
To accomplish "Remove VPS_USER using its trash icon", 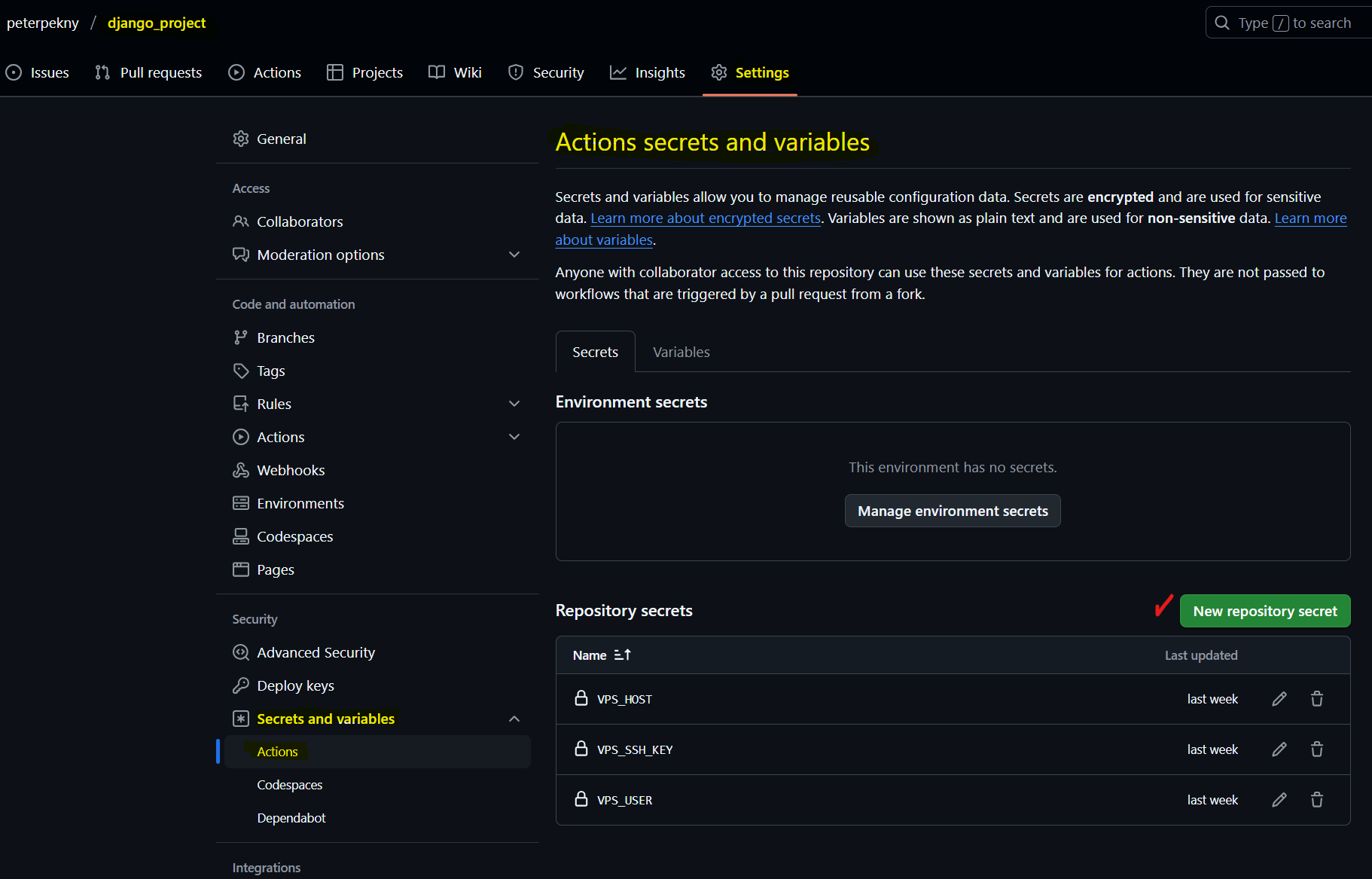I will pyautogui.click(x=1317, y=800).
